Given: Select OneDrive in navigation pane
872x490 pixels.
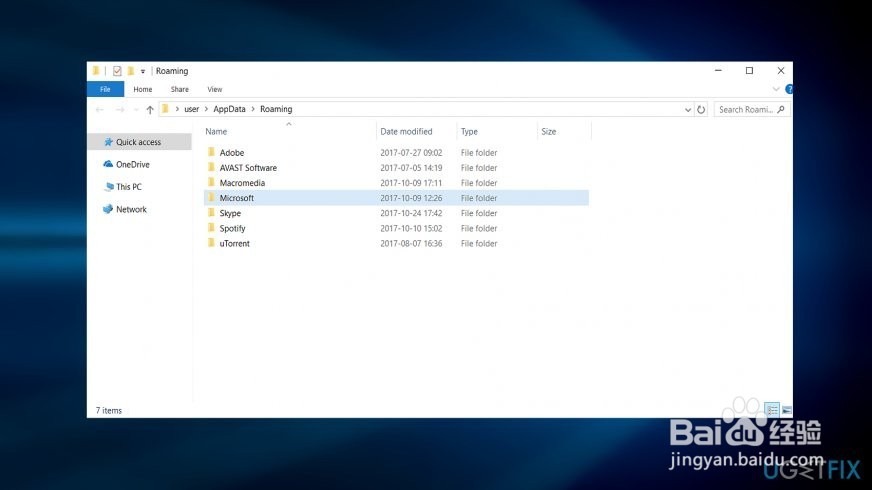Looking at the screenshot, I should (132, 164).
